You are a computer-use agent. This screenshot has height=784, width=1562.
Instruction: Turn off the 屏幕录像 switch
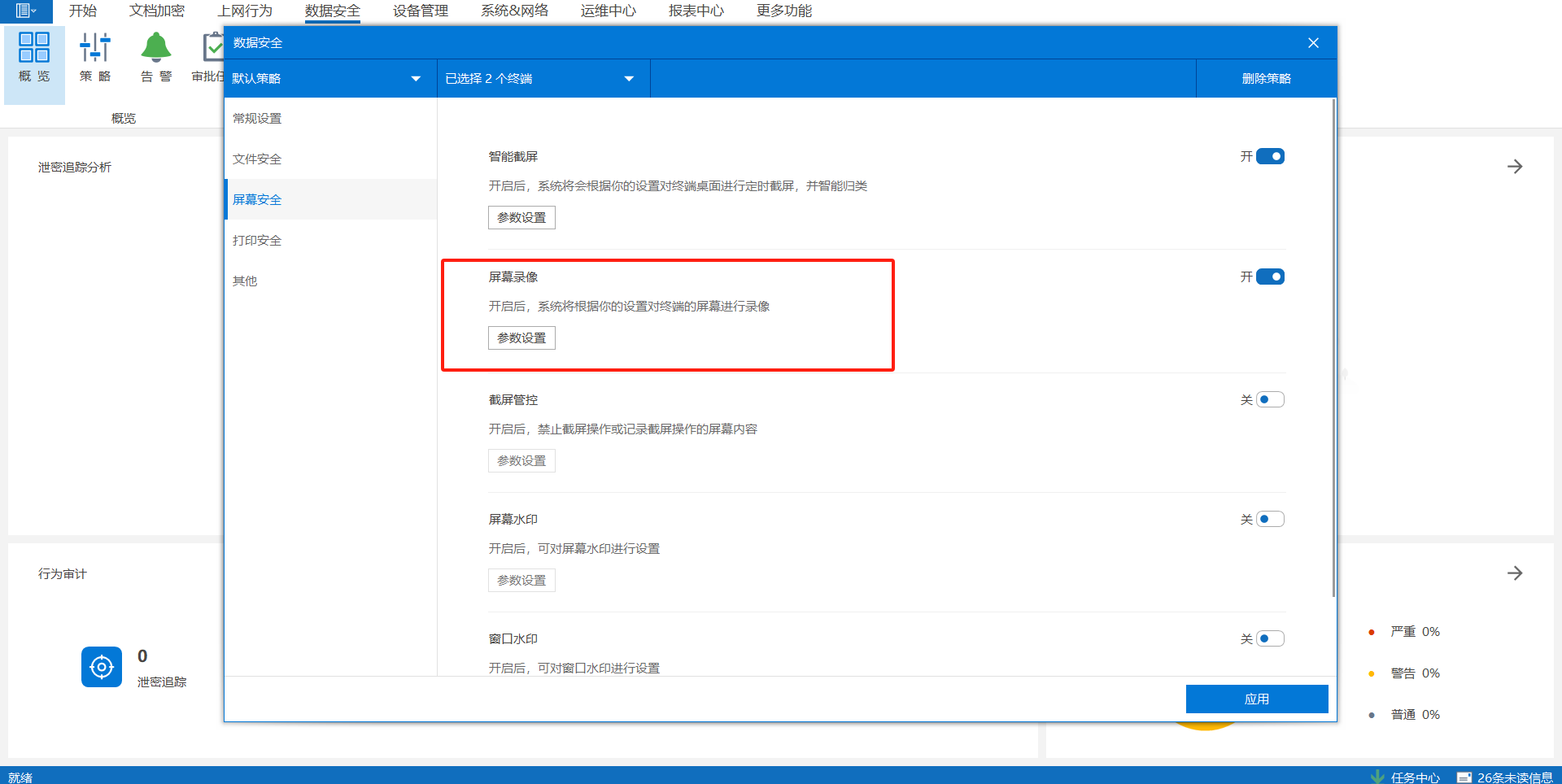(1270, 277)
